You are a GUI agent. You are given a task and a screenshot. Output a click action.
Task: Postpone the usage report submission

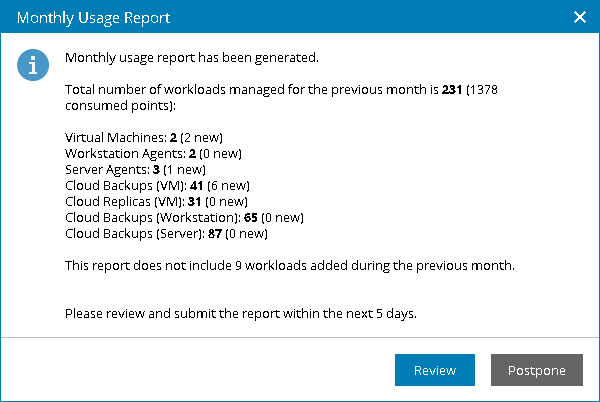tap(536, 370)
